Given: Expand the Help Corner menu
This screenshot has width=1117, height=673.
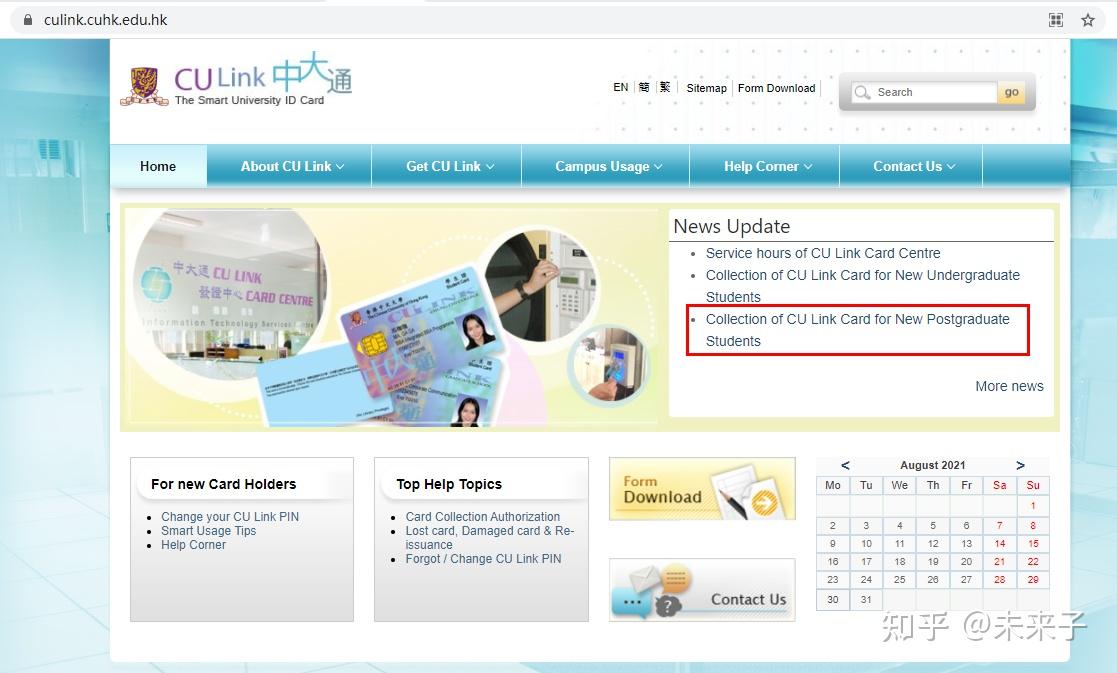Looking at the screenshot, I should (x=767, y=166).
